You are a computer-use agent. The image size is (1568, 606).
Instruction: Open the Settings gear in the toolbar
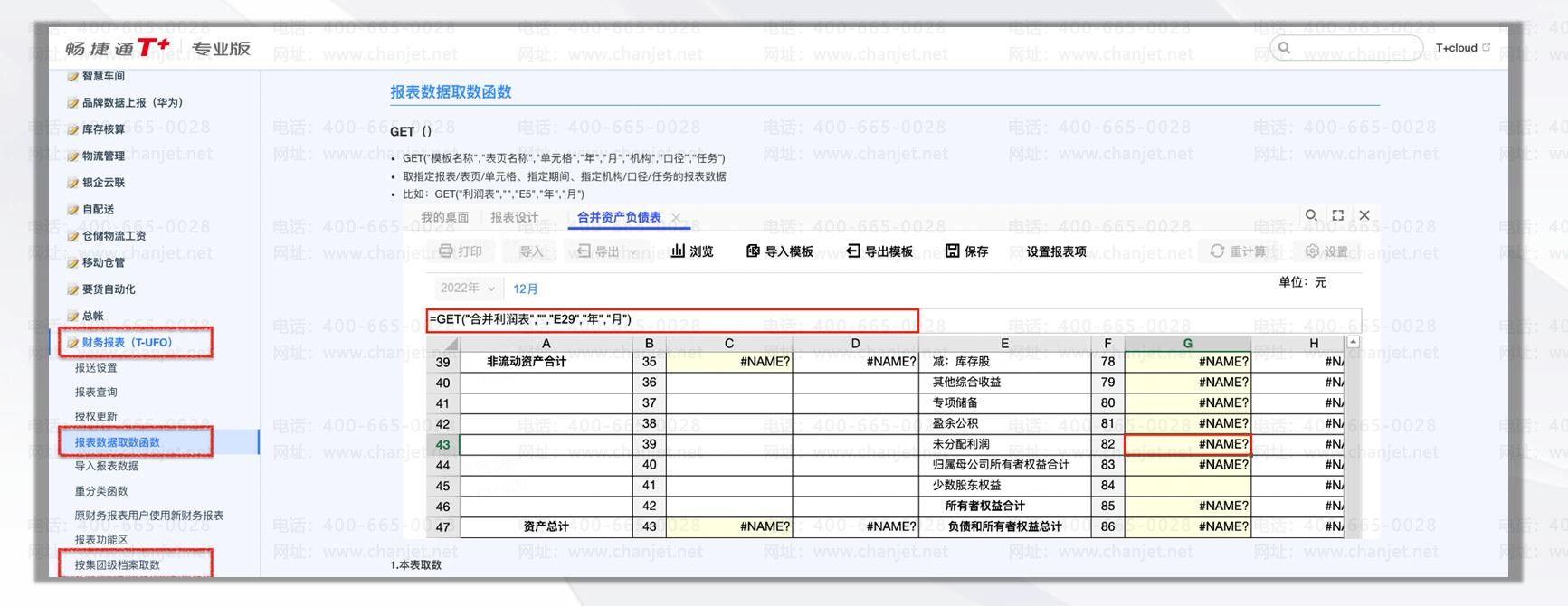pos(1312,251)
